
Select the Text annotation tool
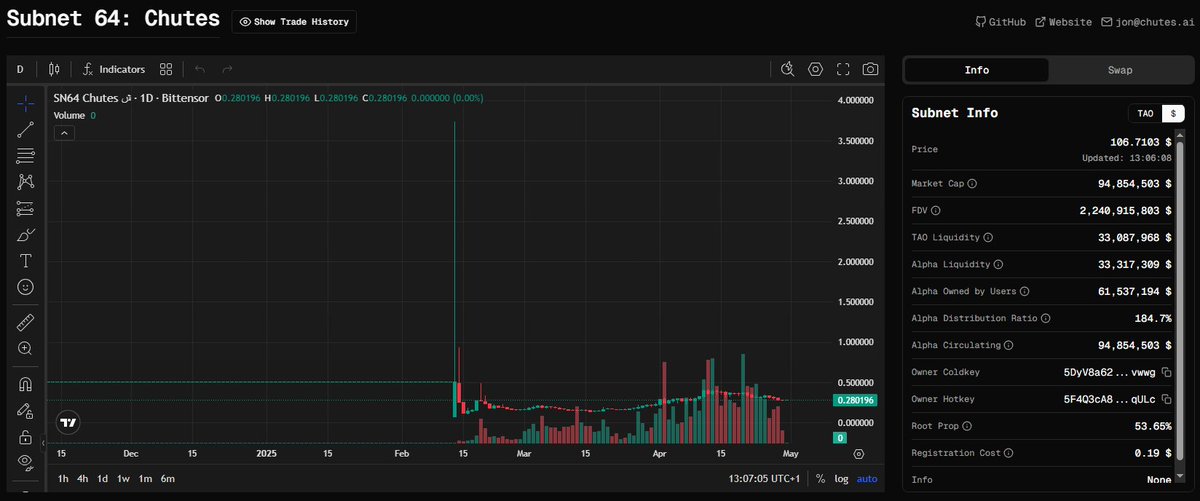coord(25,260)
